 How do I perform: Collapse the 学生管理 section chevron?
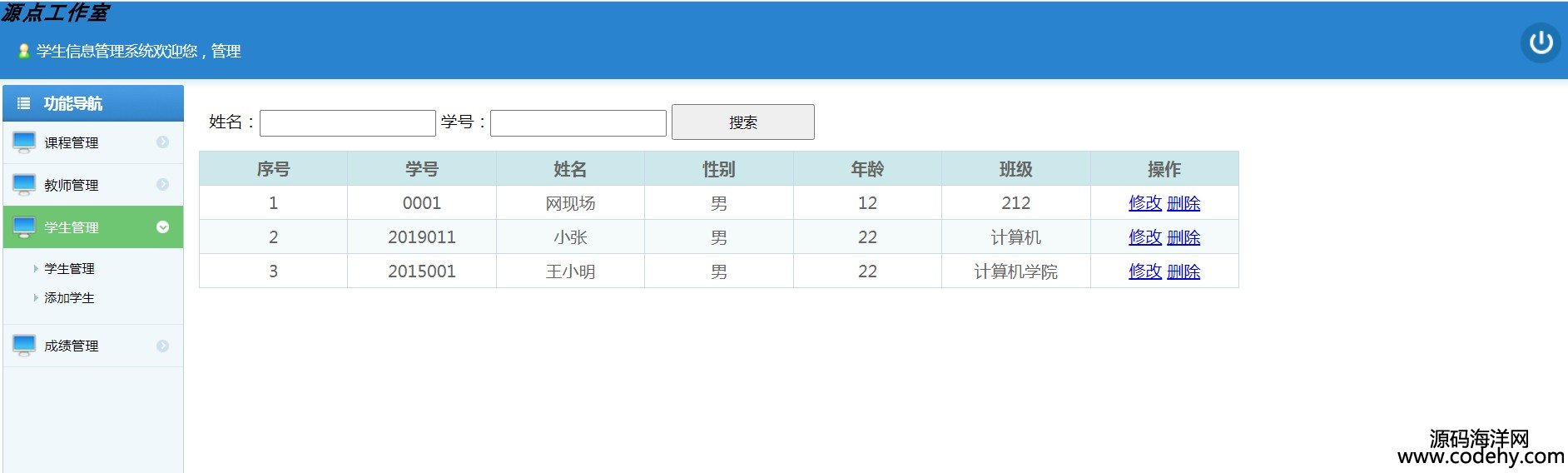point(162,227)
